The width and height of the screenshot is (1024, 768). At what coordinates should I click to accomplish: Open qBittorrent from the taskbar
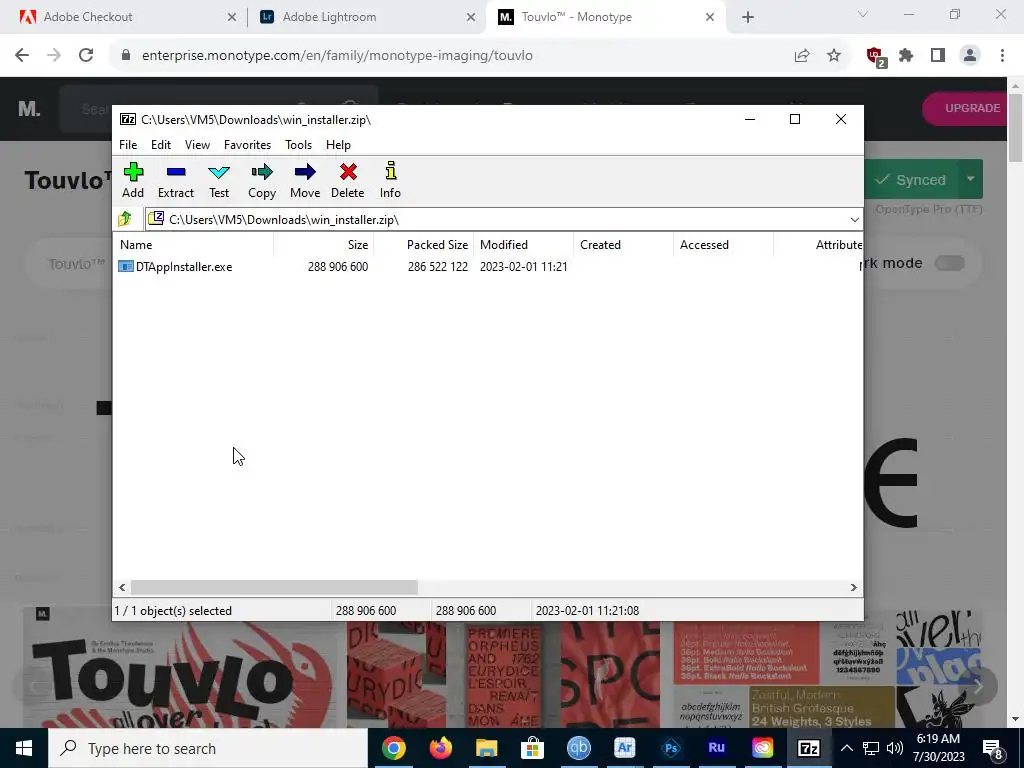coord(579,748)
